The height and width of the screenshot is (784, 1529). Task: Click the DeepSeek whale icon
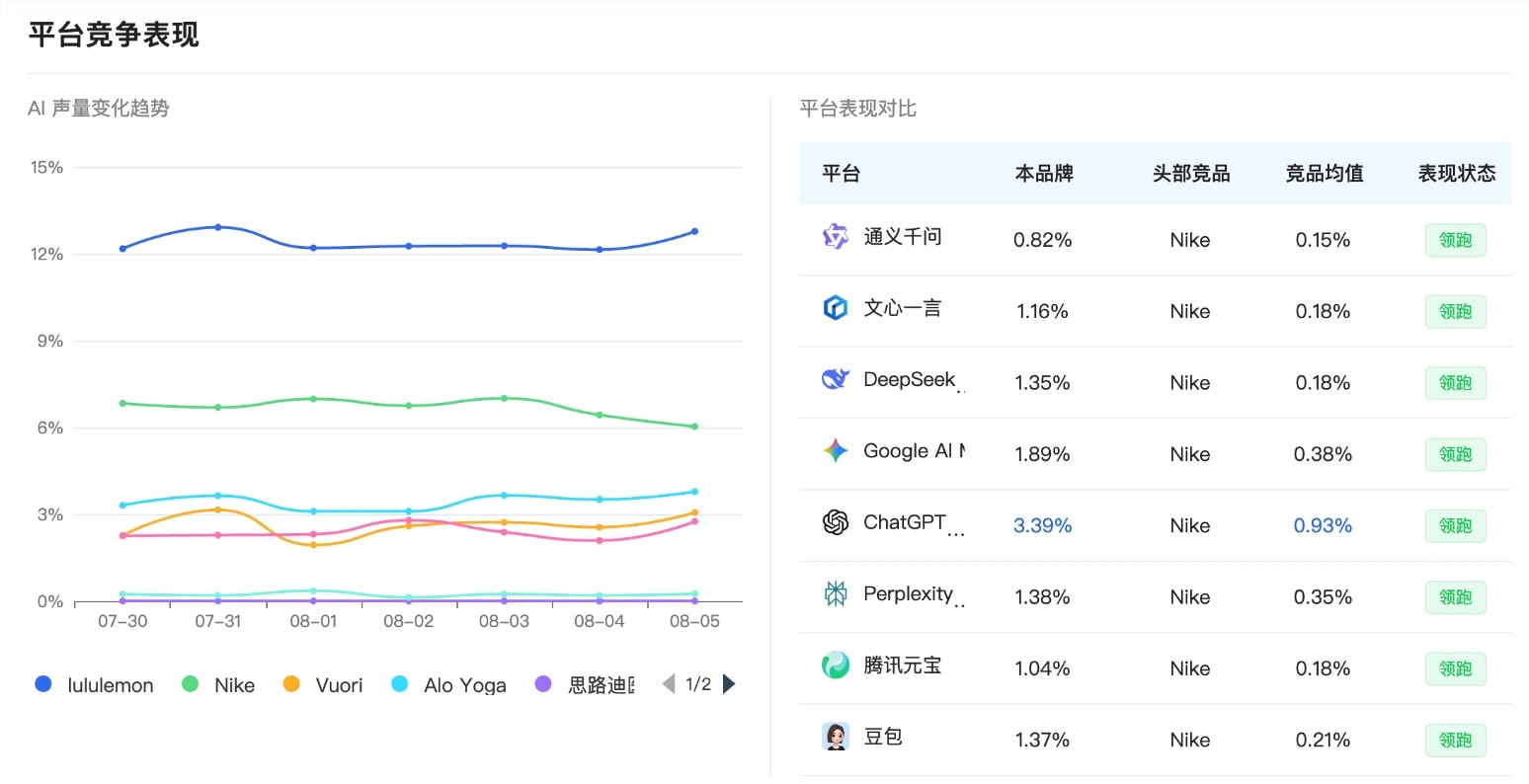pos(836,379)
